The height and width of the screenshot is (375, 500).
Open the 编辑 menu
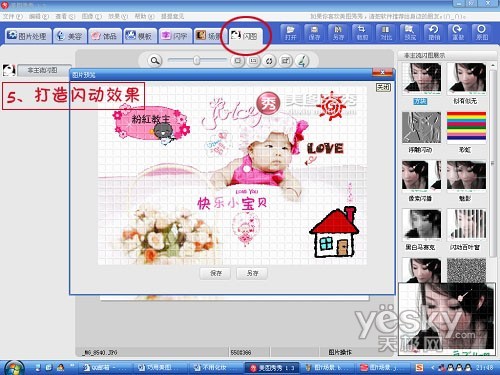pyautogui.click(x=39, y=16)
